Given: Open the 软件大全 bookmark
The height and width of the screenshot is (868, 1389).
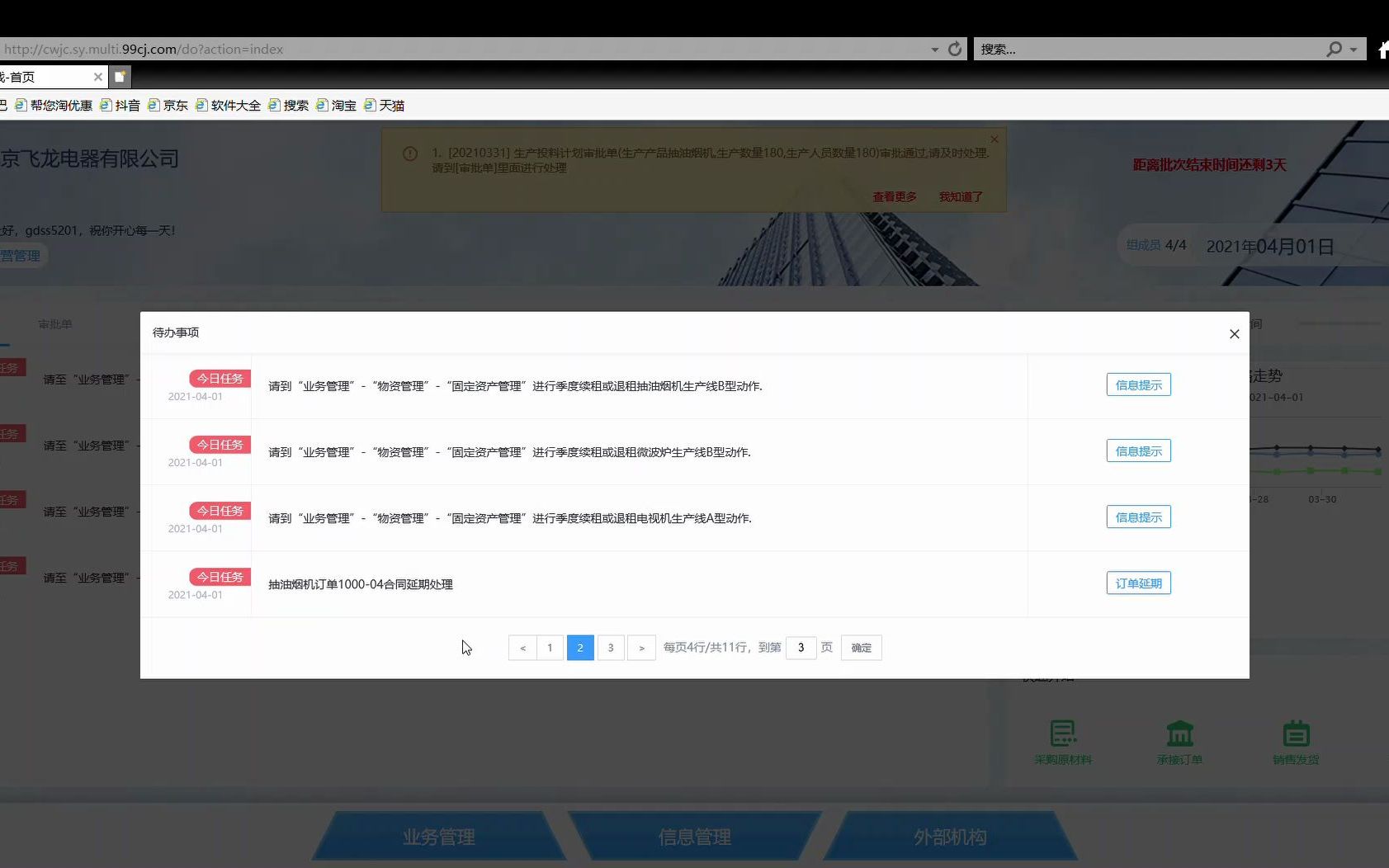Looking at the screenshot, I should point(228,105).
